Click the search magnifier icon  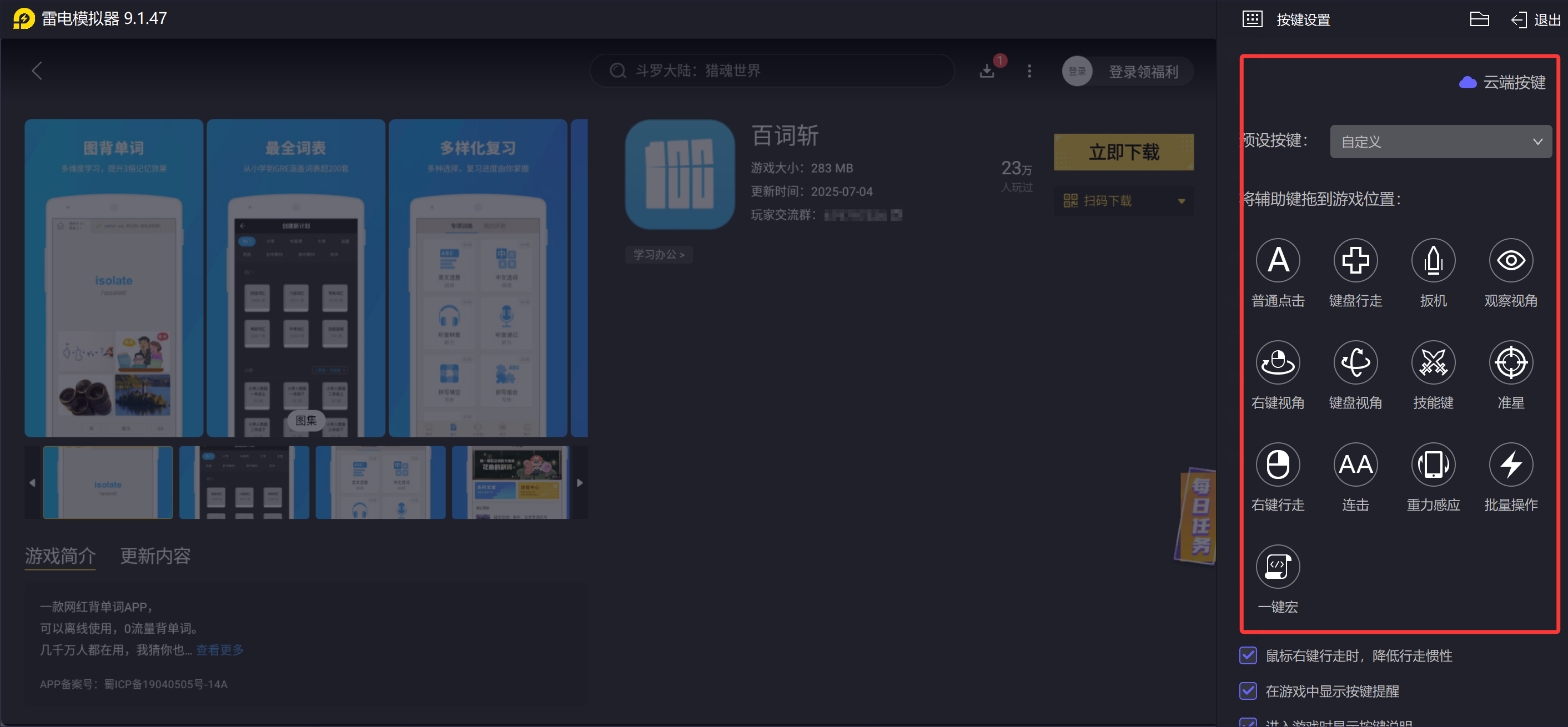(x=617, y=71)
